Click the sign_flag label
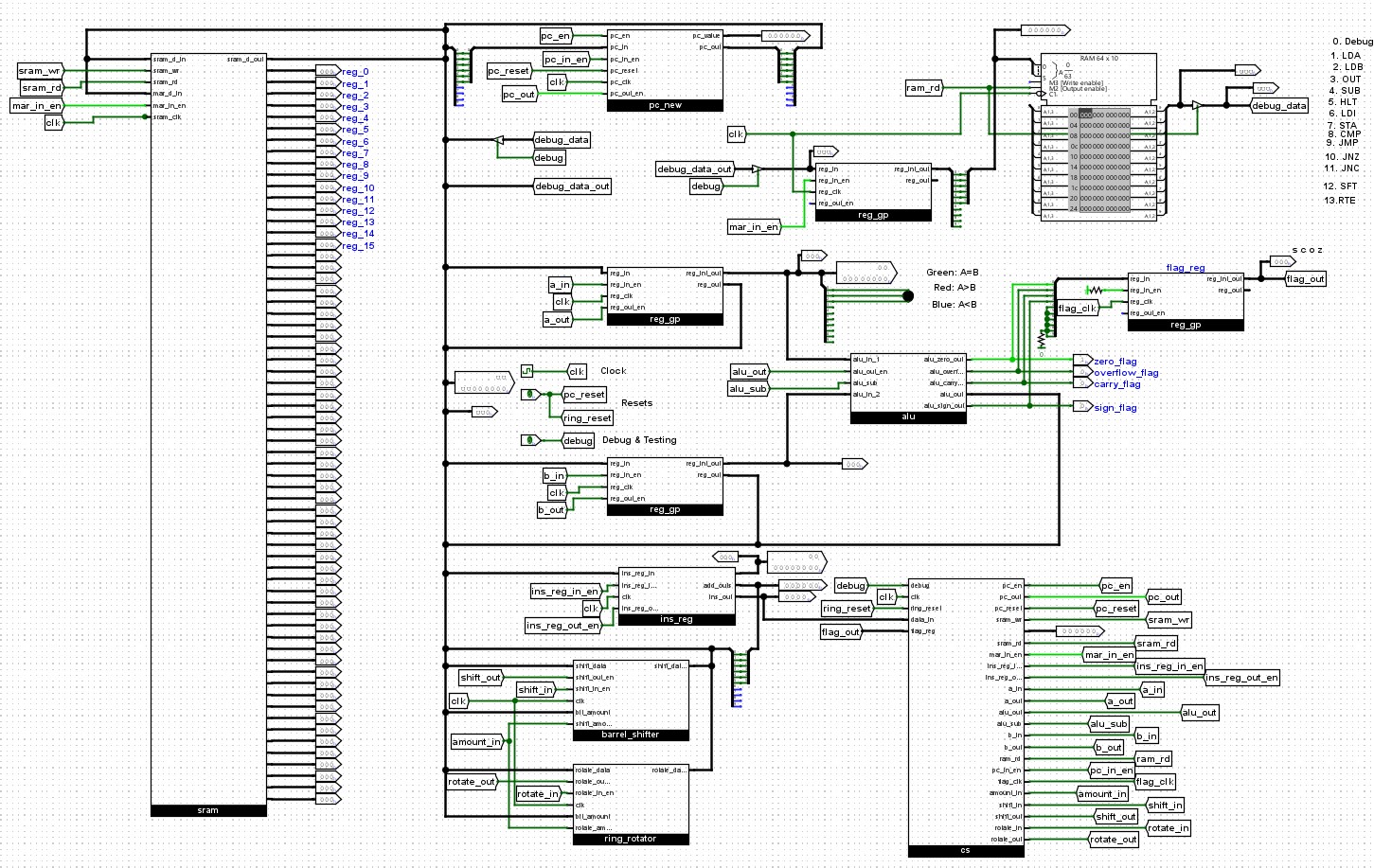This screenshot has width=1374, height=868. pyautogui.click(x=1115, y=408)
